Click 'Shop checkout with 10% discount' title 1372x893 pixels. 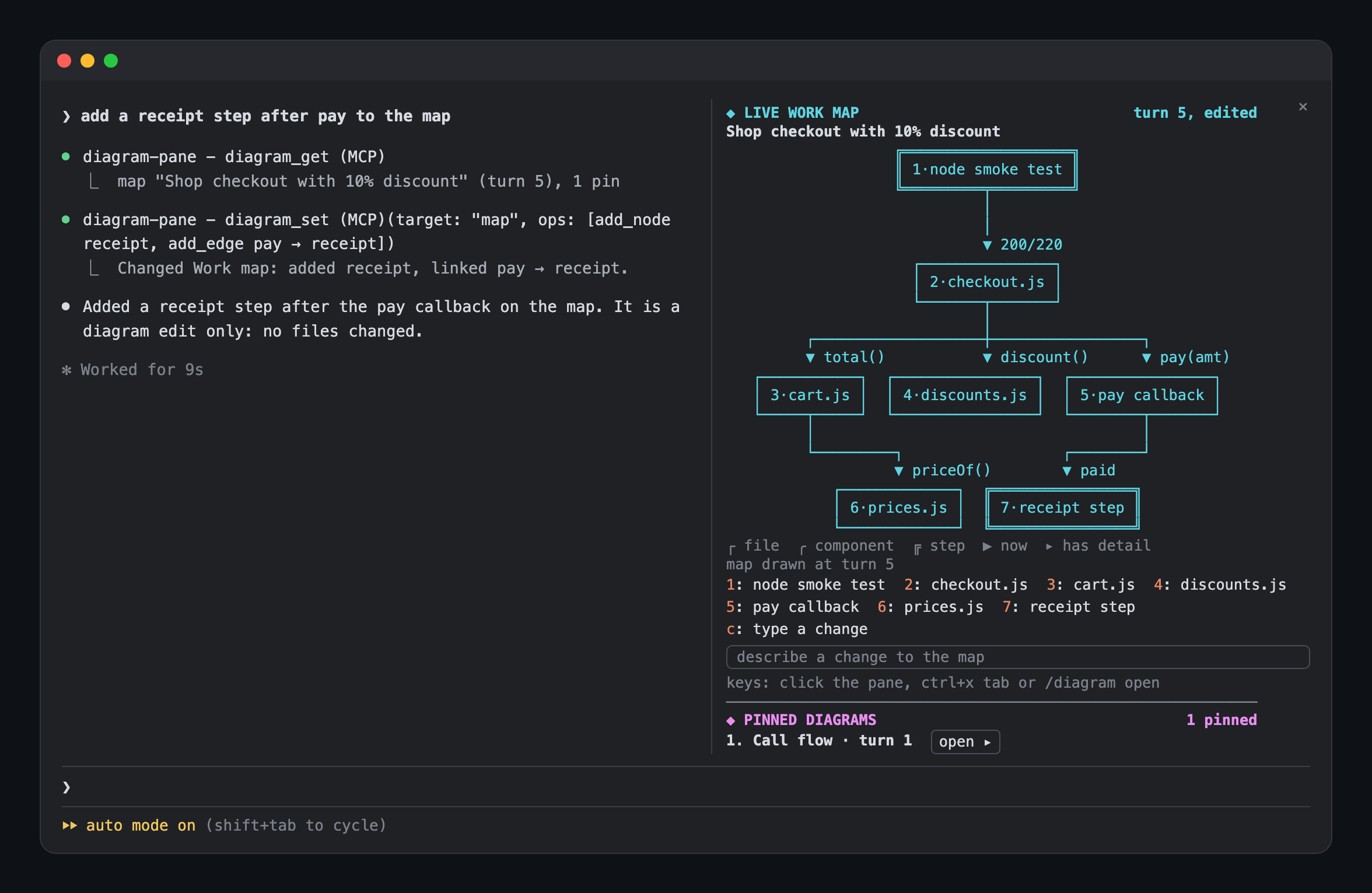(x=863, y=132)
